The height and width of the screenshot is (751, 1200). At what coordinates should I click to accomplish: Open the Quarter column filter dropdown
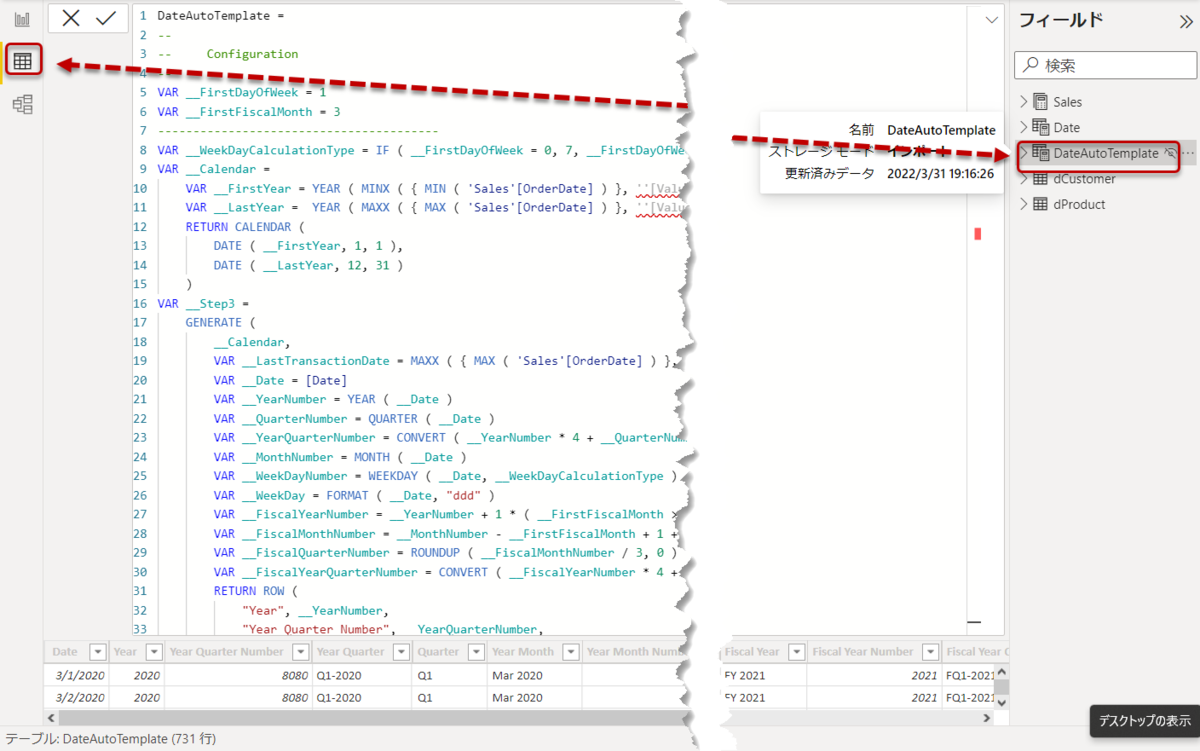coord(476,652)
